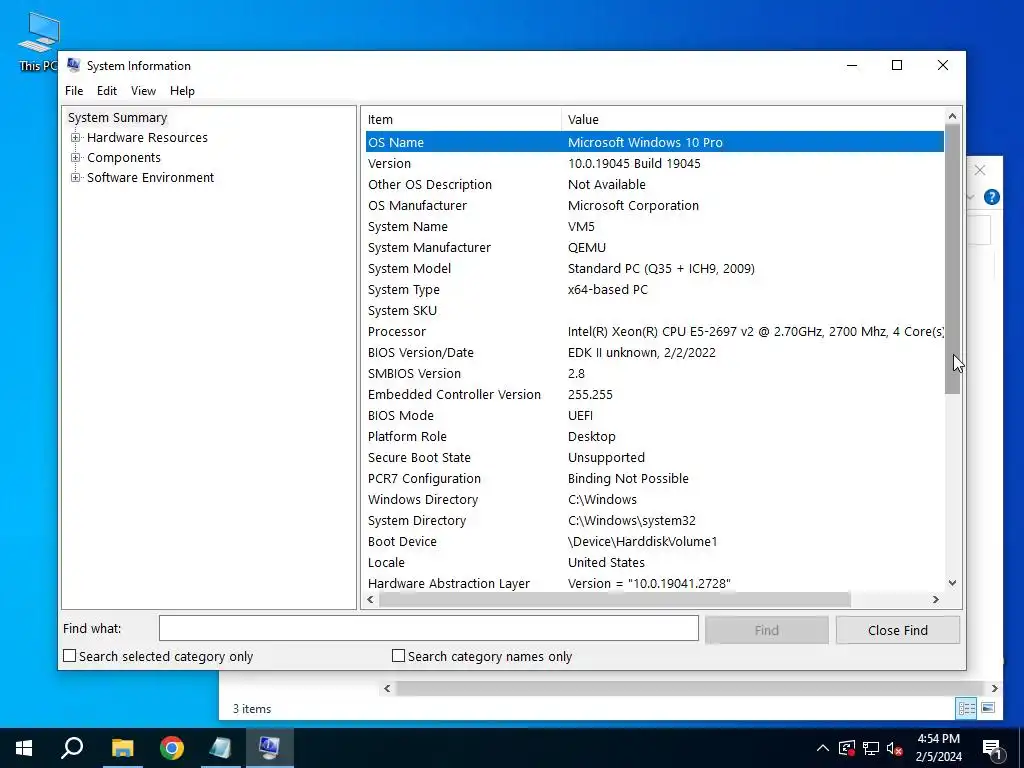Open the This PC desktop icon
The width and height of the screenshot is (1024, 768).
[39, 40]
